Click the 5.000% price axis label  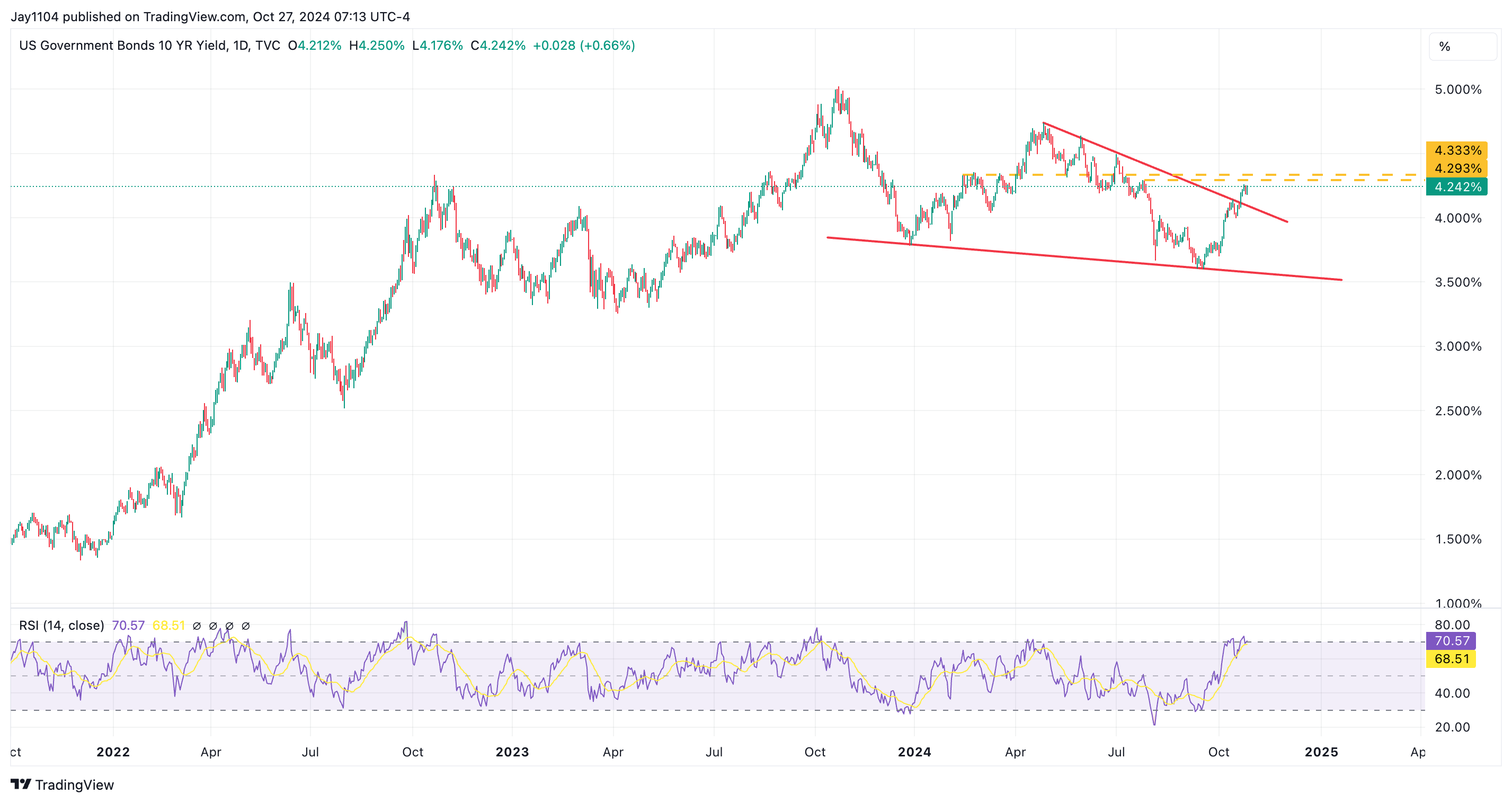[x=1458, y=89]
